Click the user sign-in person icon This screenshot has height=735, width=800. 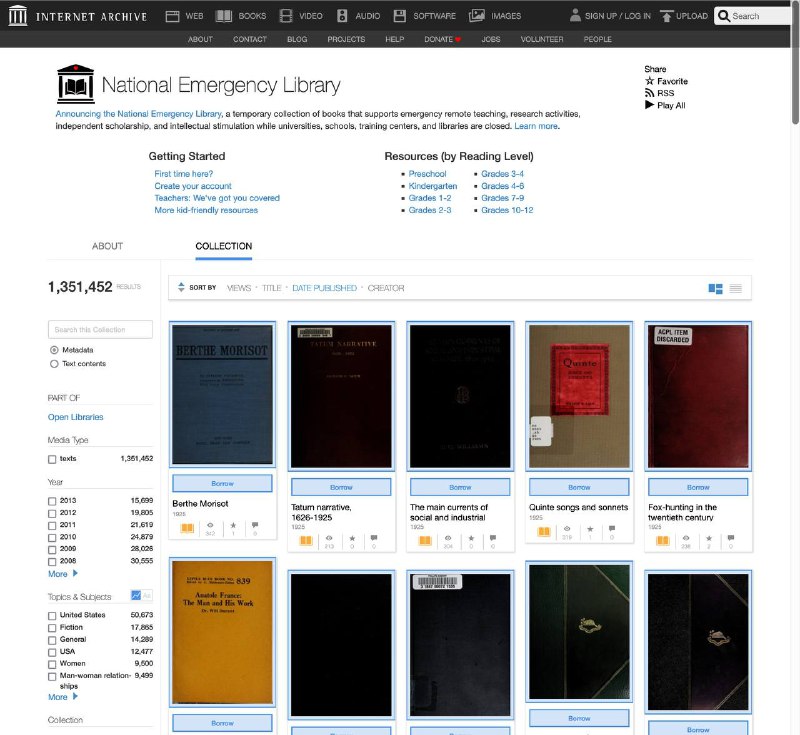575,15
